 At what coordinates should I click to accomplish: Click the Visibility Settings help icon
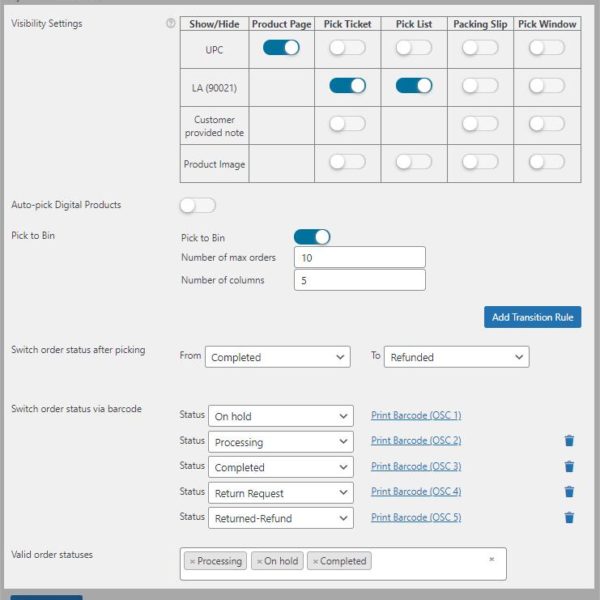pos(171,24)
